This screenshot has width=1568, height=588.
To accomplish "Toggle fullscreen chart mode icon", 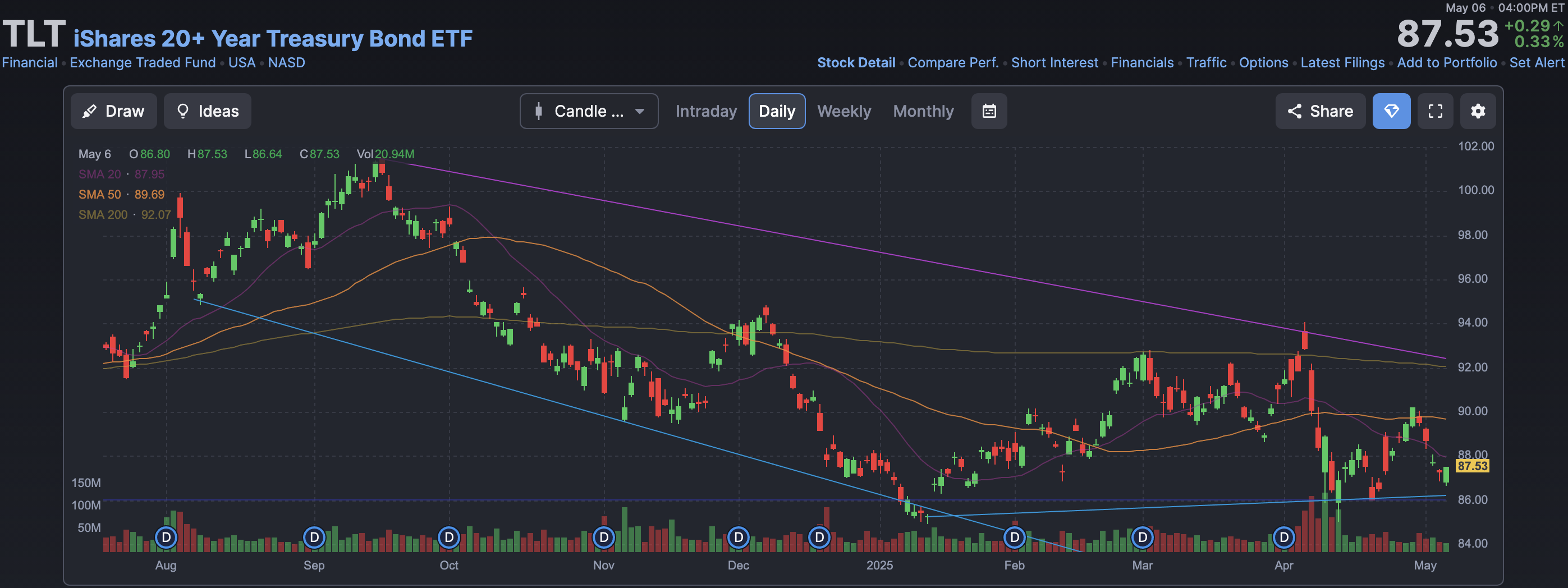I will pyautogui.click(x=1436, y=112).
